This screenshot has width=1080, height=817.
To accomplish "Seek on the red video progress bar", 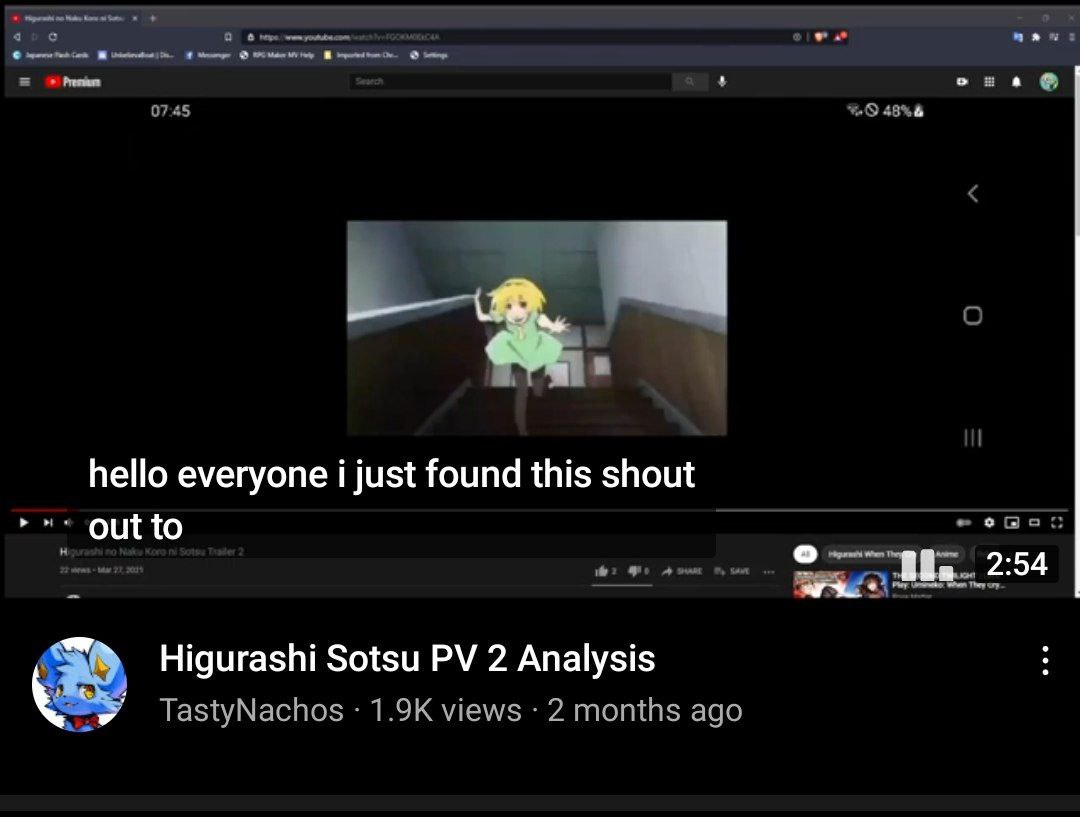I will [x=39, y=510].
